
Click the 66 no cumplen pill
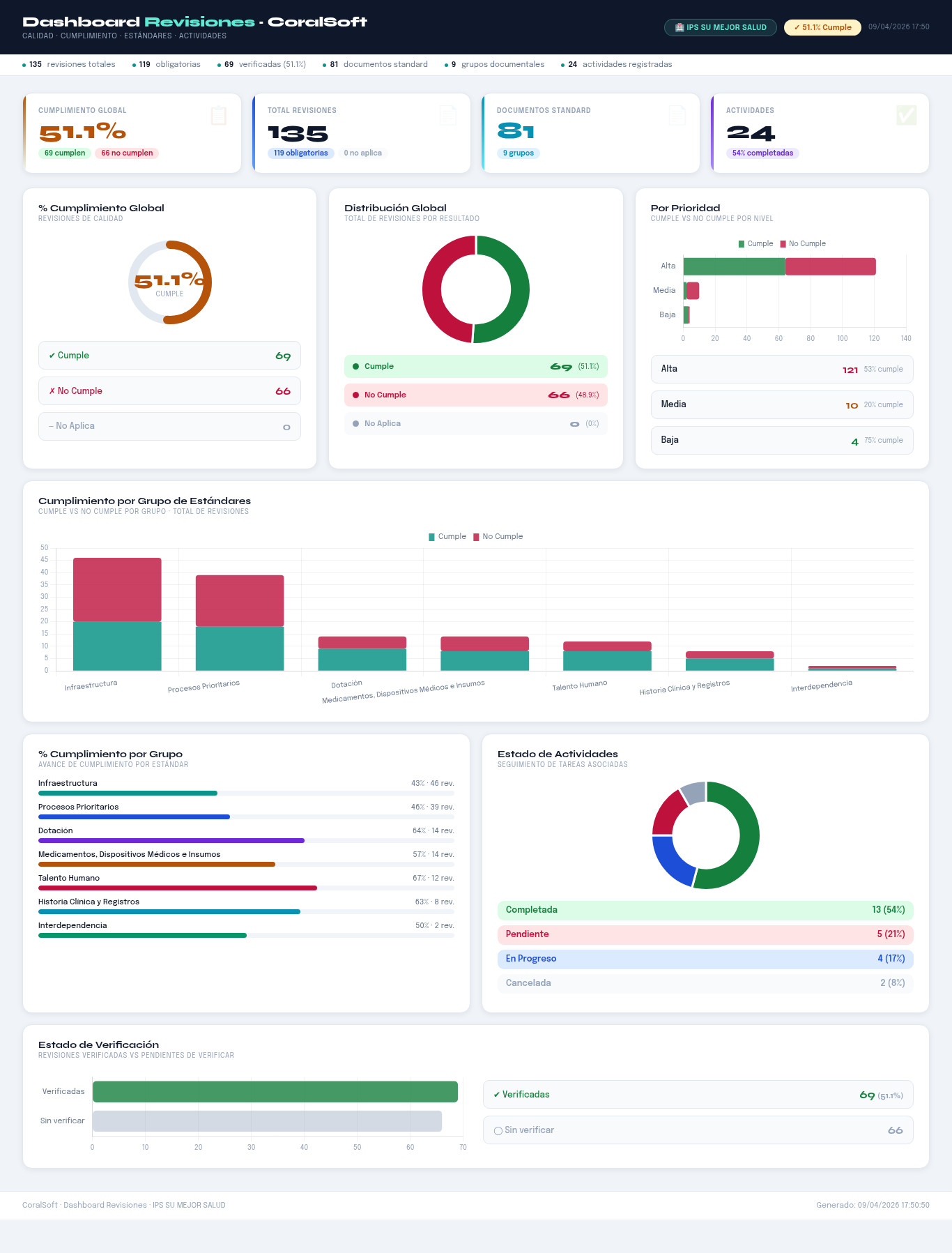(127, 153)
